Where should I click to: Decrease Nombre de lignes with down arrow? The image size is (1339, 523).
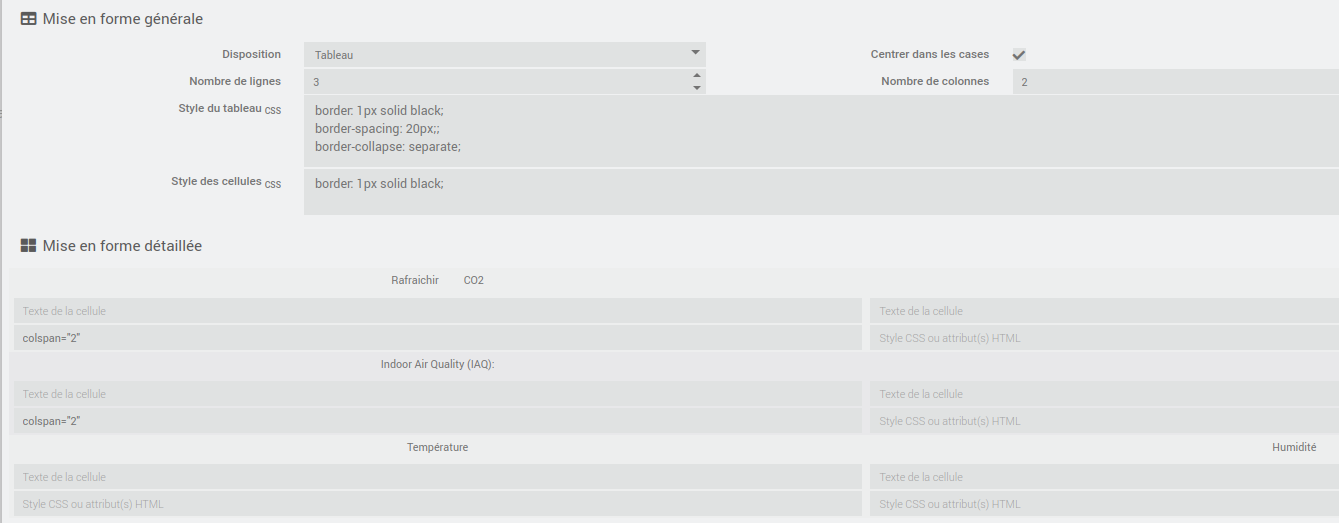click(697, 88)
